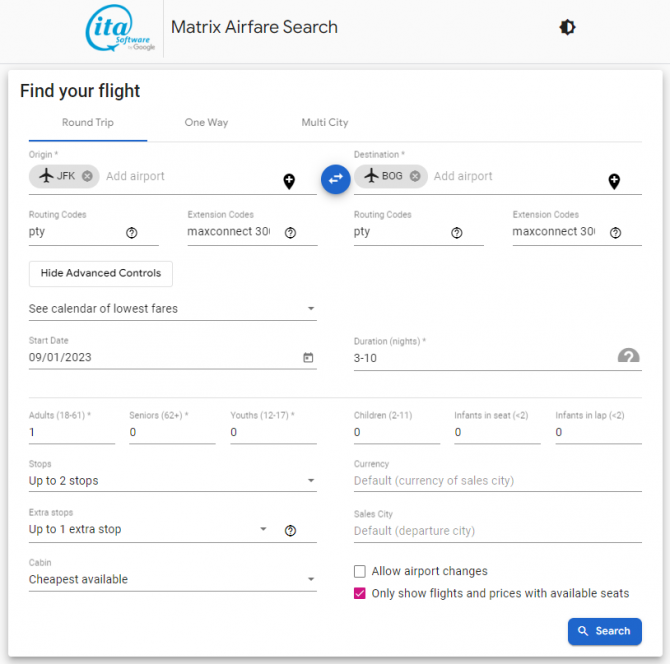670x664 pixels.
Task: Show help for Extra stops option
Action: 290,530
